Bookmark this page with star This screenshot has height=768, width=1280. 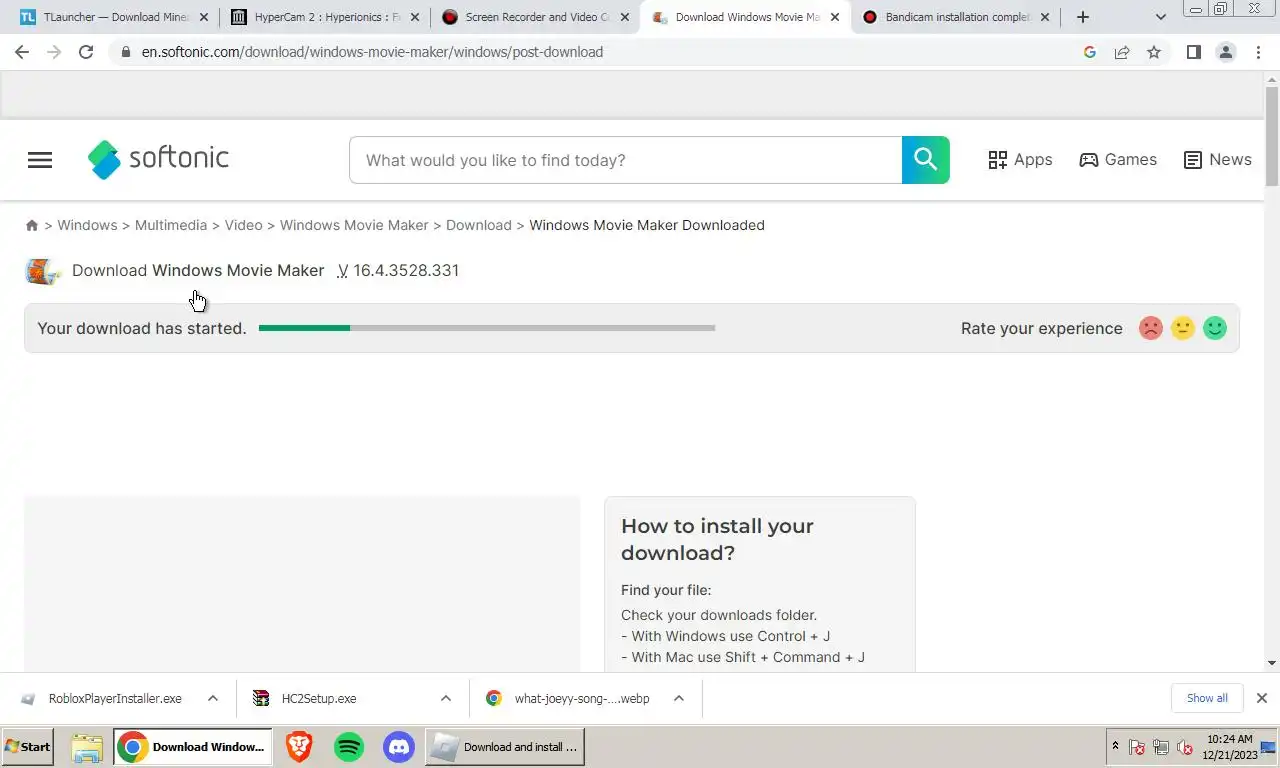[x=1154, y=52]
